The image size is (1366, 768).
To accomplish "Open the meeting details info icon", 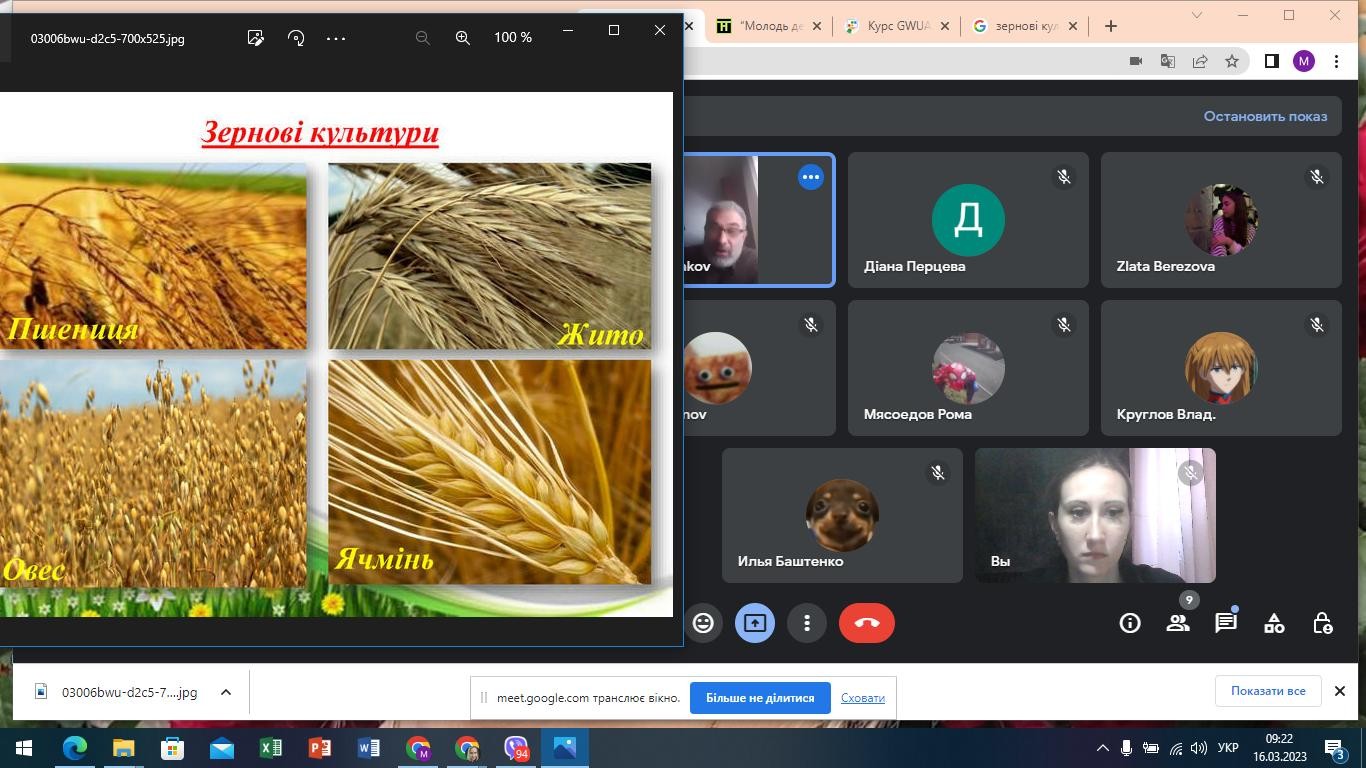I will point(1130,623).
